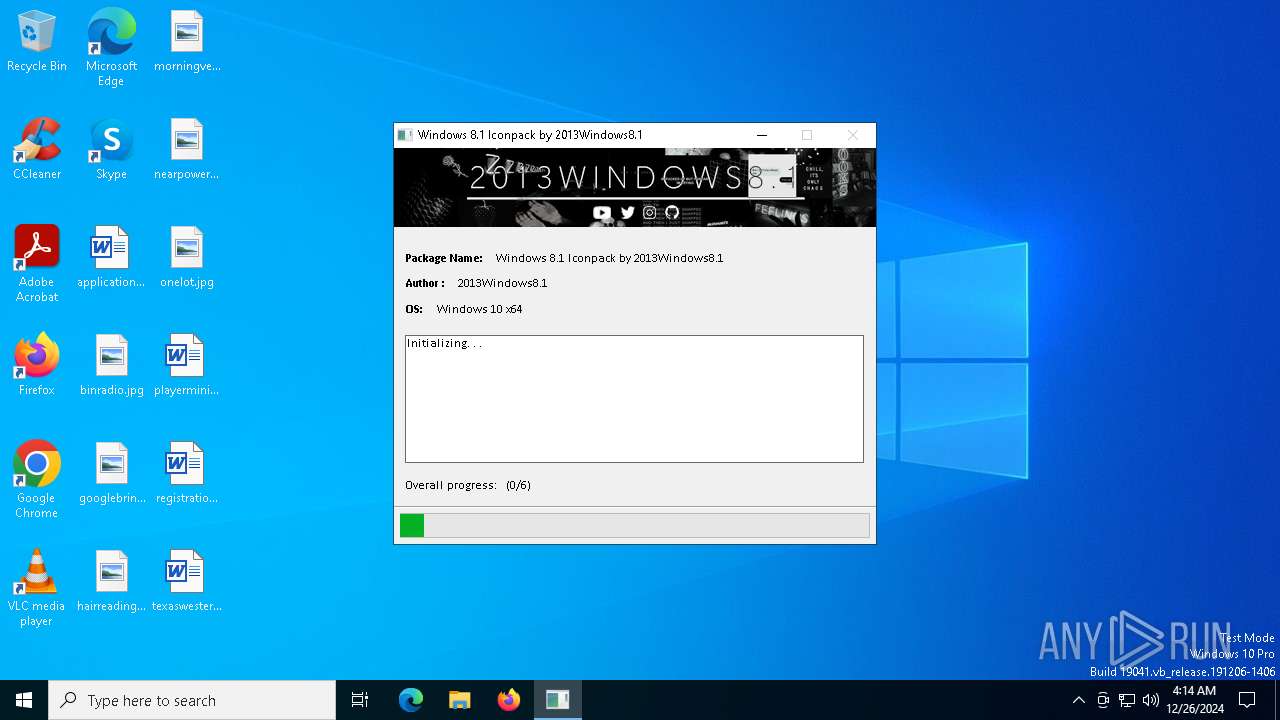Open the Recycle Bin desktop icon
This screenshot has height=720, width=1280.
tap(37, 42)
